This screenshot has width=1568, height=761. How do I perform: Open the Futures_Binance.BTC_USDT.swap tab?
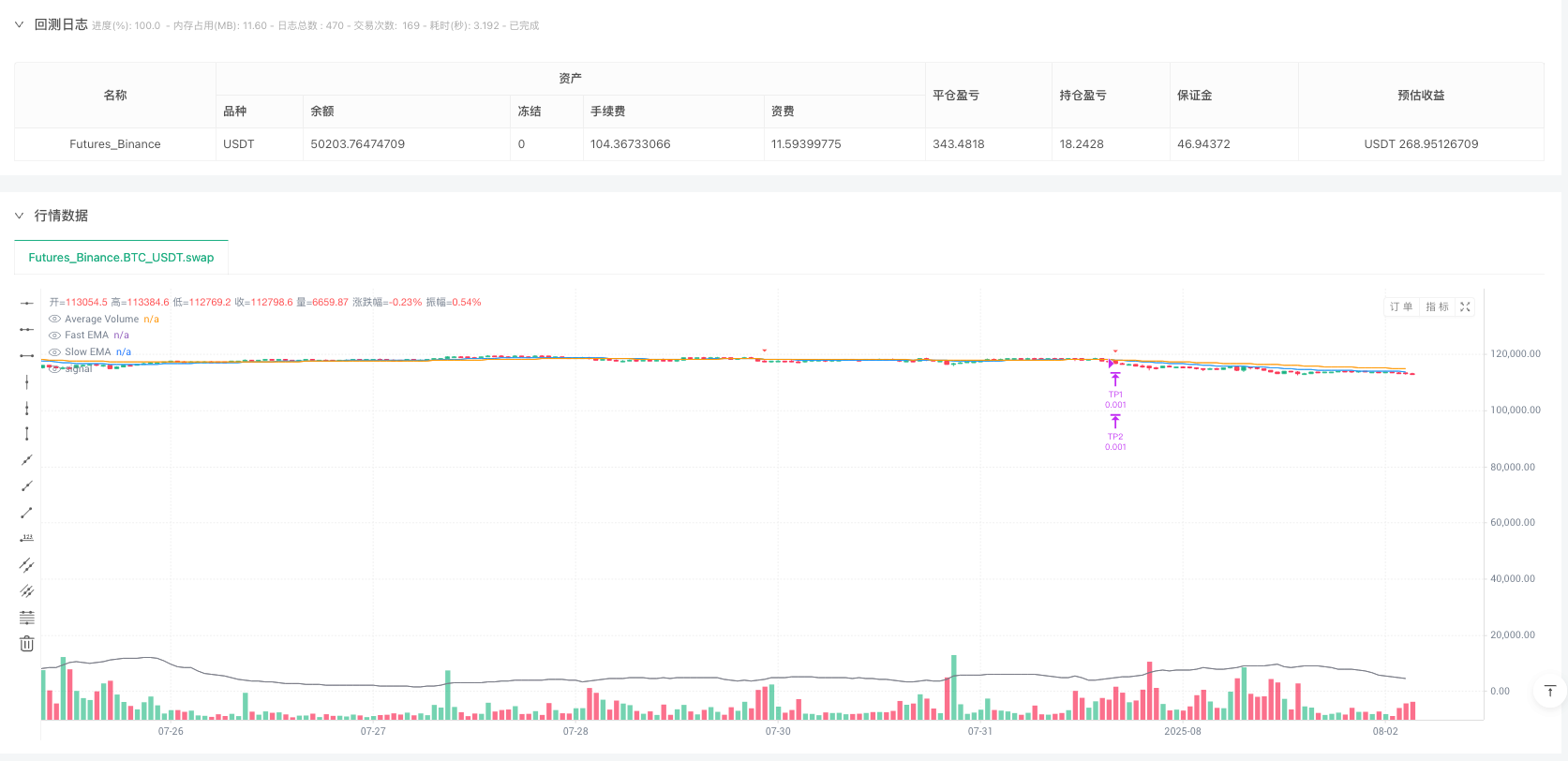(121, 257)
